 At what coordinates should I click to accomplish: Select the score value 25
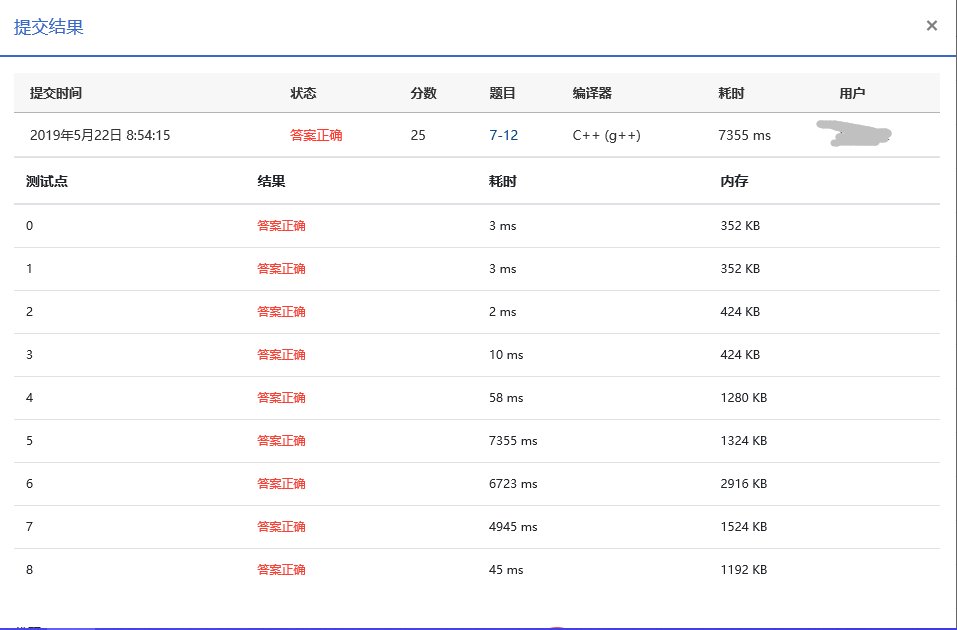tap(418, 136)
